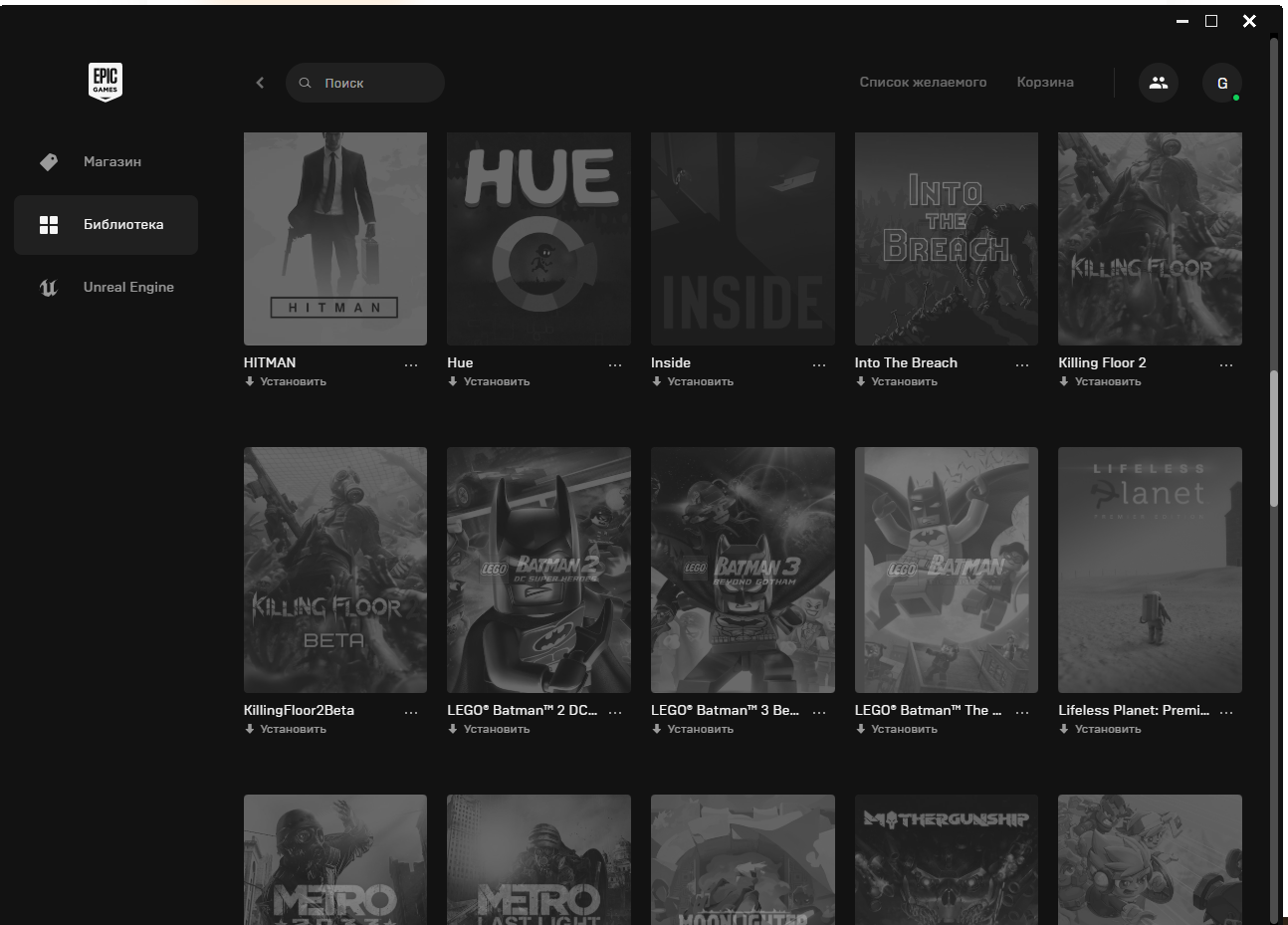Open the friends list icon
Screen dimensions: 1288x925
point(1159,83)
